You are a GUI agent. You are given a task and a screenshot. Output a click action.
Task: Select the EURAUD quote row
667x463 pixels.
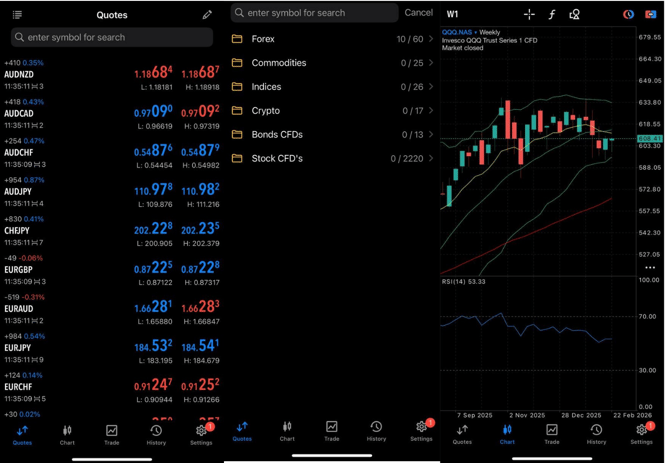click(x=112, y=310)
